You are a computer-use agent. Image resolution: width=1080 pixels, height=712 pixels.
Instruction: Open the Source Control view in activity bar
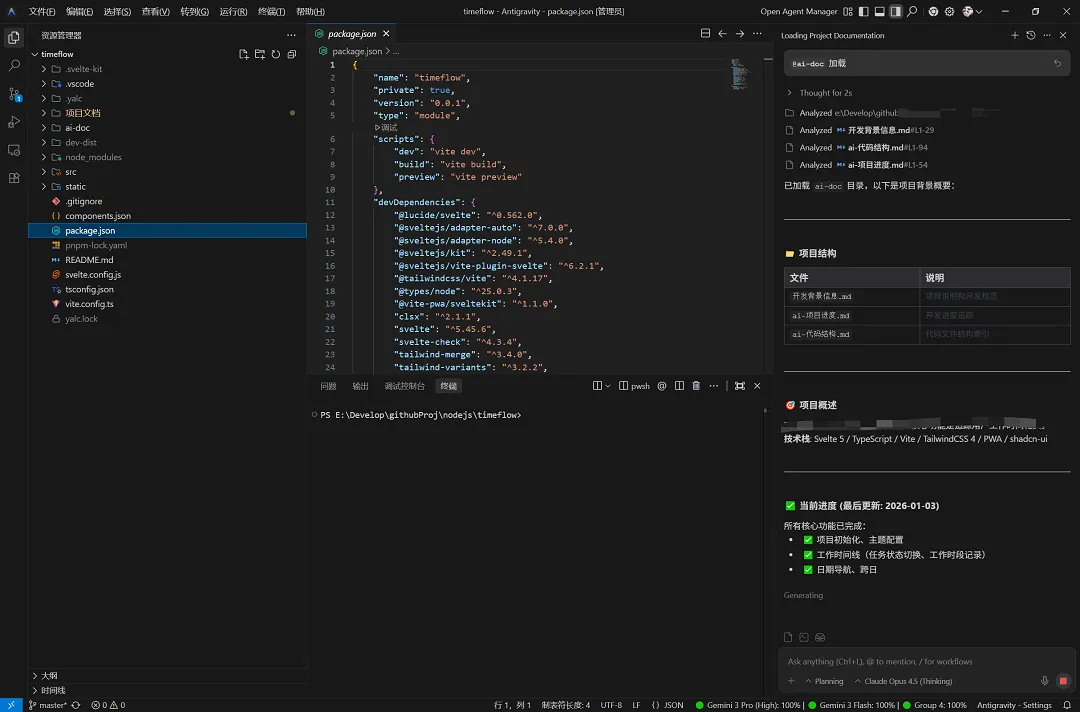tap(14, 94)
